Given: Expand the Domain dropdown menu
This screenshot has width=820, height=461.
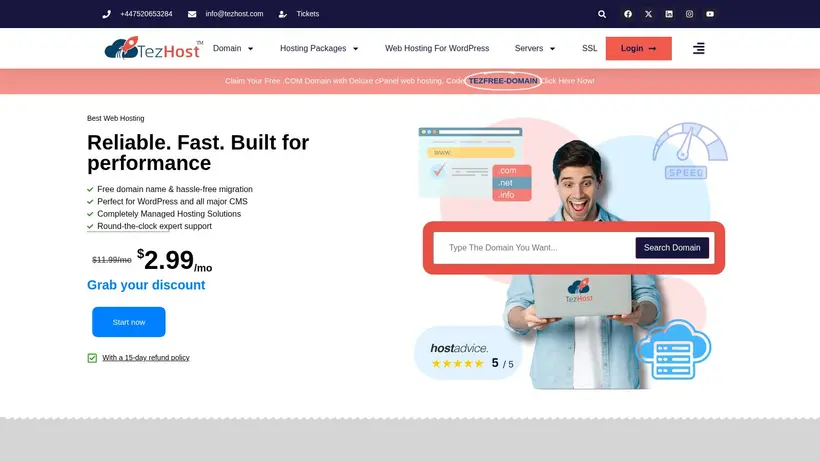Looking at the screenshot, I should point(233,48).
